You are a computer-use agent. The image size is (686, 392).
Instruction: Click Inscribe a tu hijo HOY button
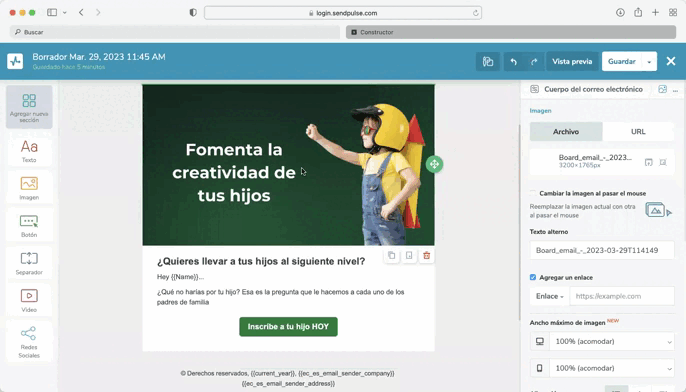pyautogui.click(x=288, y=327)
